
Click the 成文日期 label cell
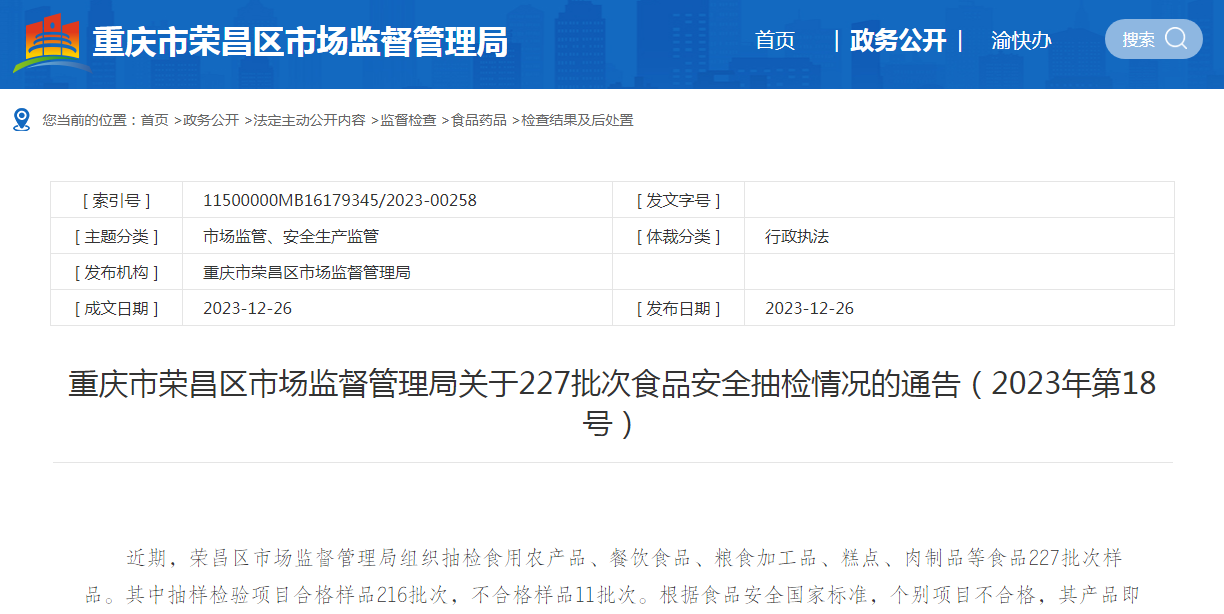click(x=117, y=308)
